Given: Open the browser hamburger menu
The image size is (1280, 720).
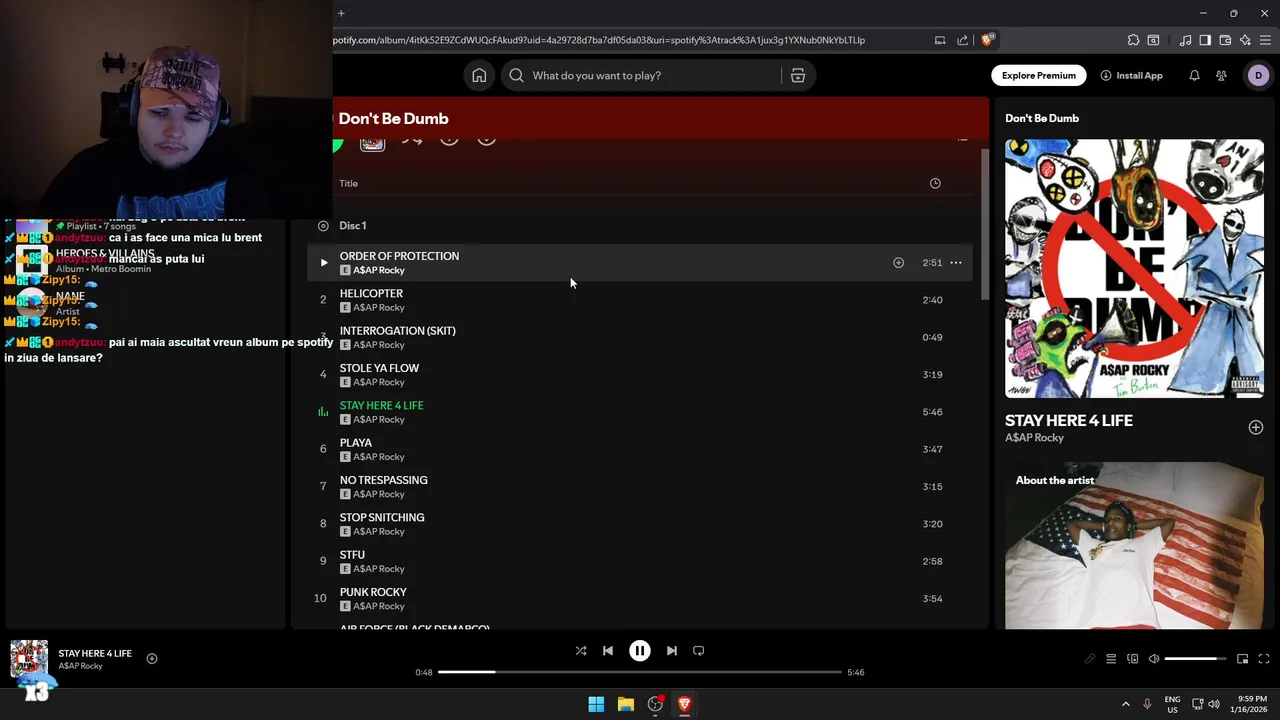Looking at the screenshot, I should pos(1265,40).
